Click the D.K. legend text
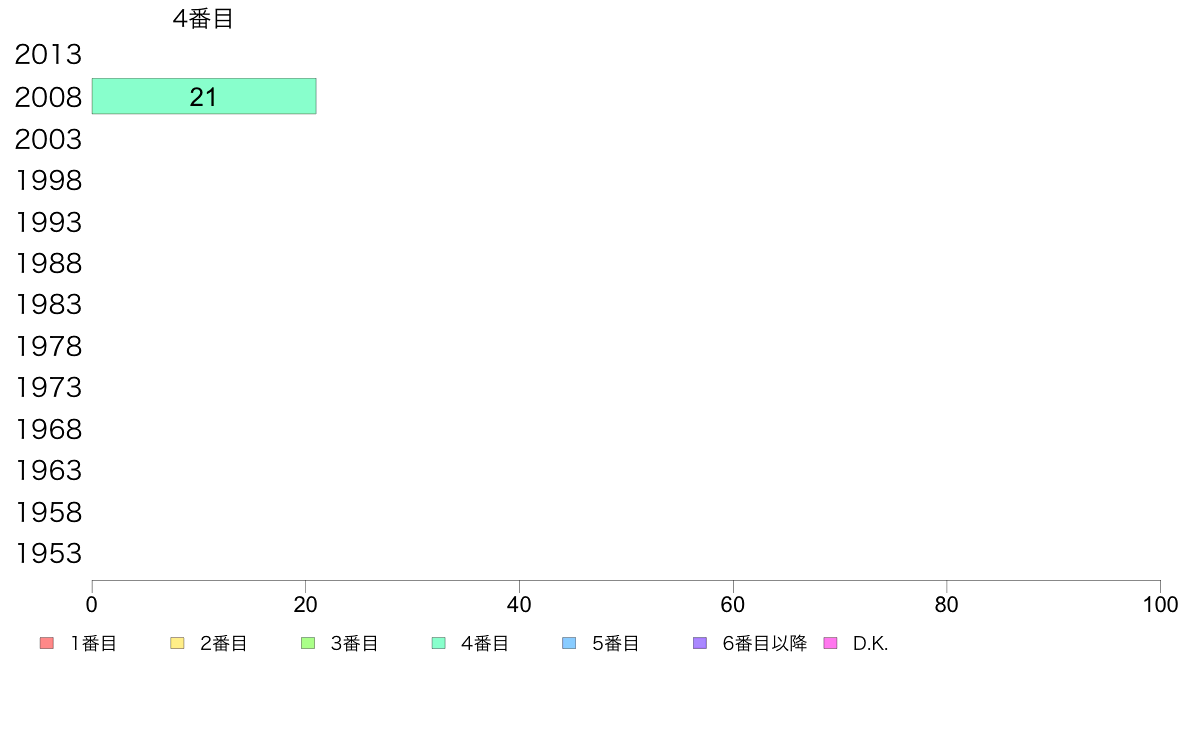The height and width of the screenshot is (736, 1188). coord(871,644)
